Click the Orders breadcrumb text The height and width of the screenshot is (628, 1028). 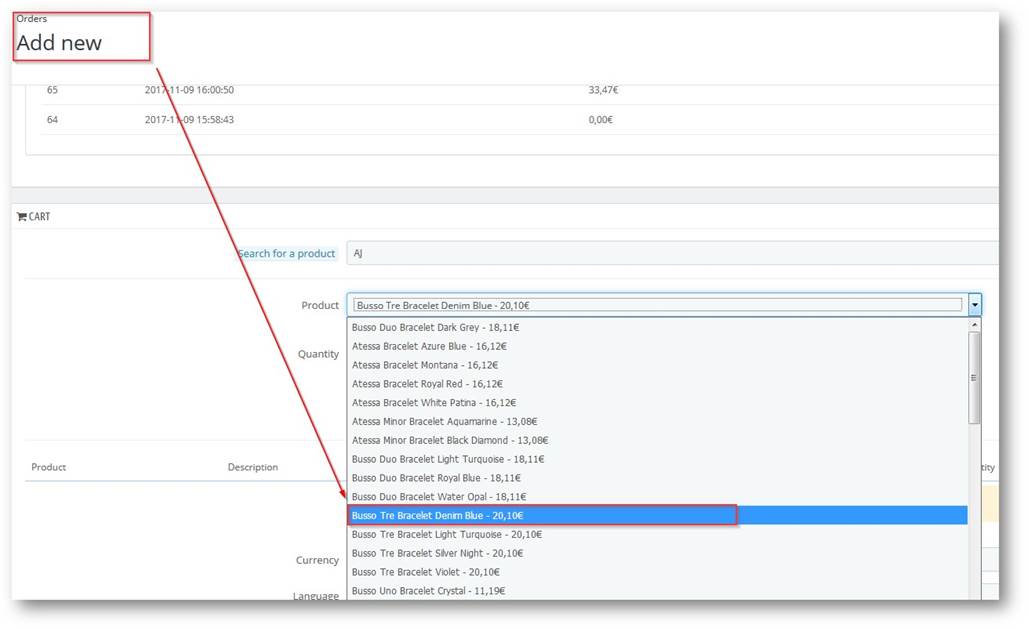[31, 18]
